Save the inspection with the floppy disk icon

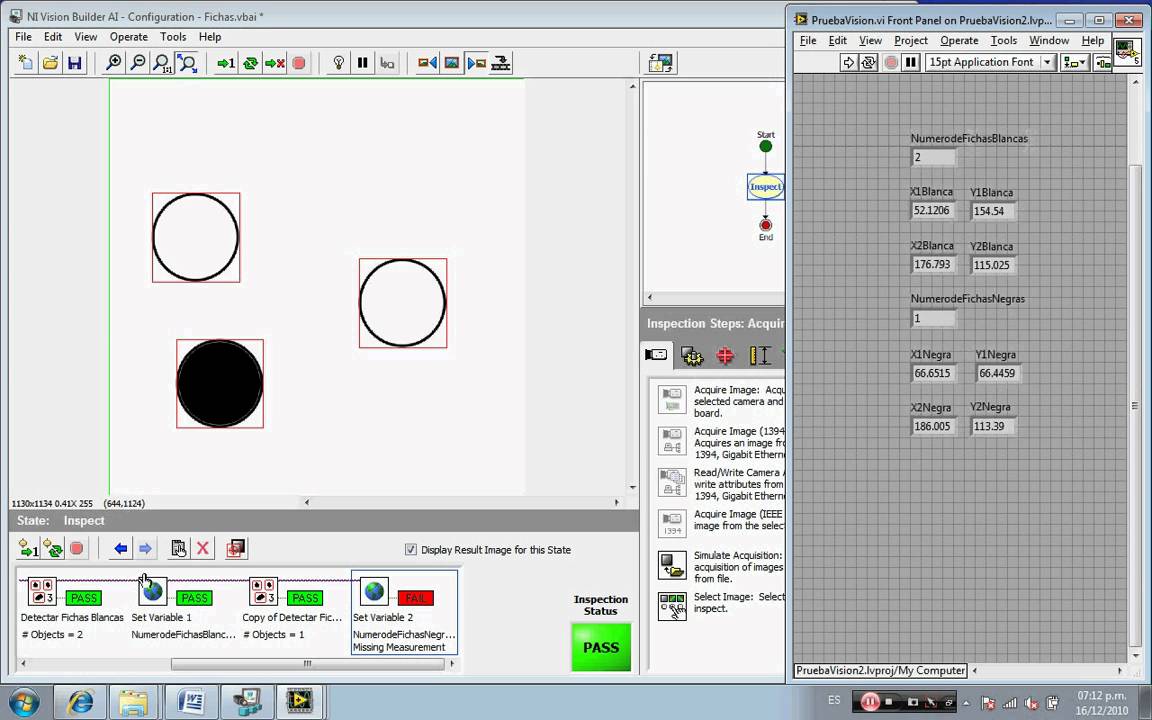[74, 63]
